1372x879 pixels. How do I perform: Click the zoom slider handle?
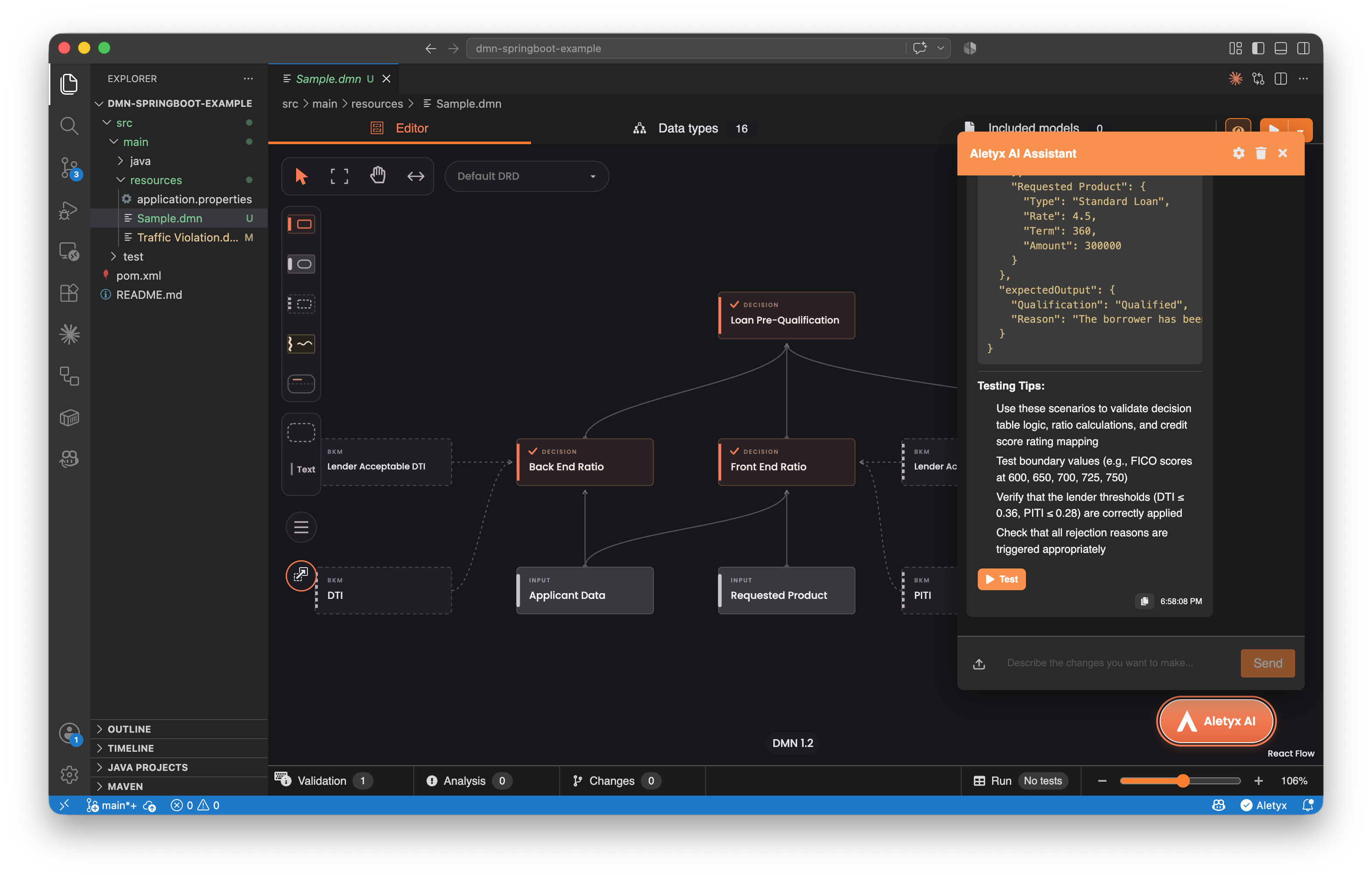point(1183,780)
